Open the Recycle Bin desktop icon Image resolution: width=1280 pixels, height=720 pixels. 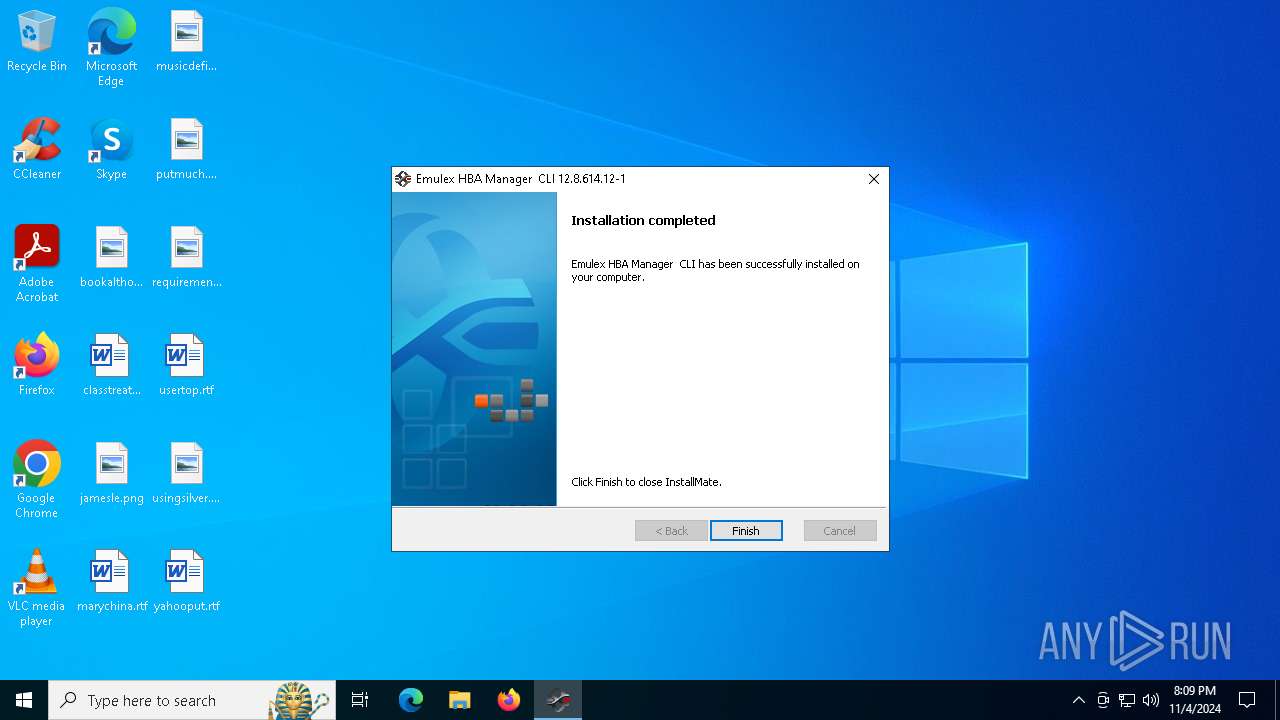[37, 42]
